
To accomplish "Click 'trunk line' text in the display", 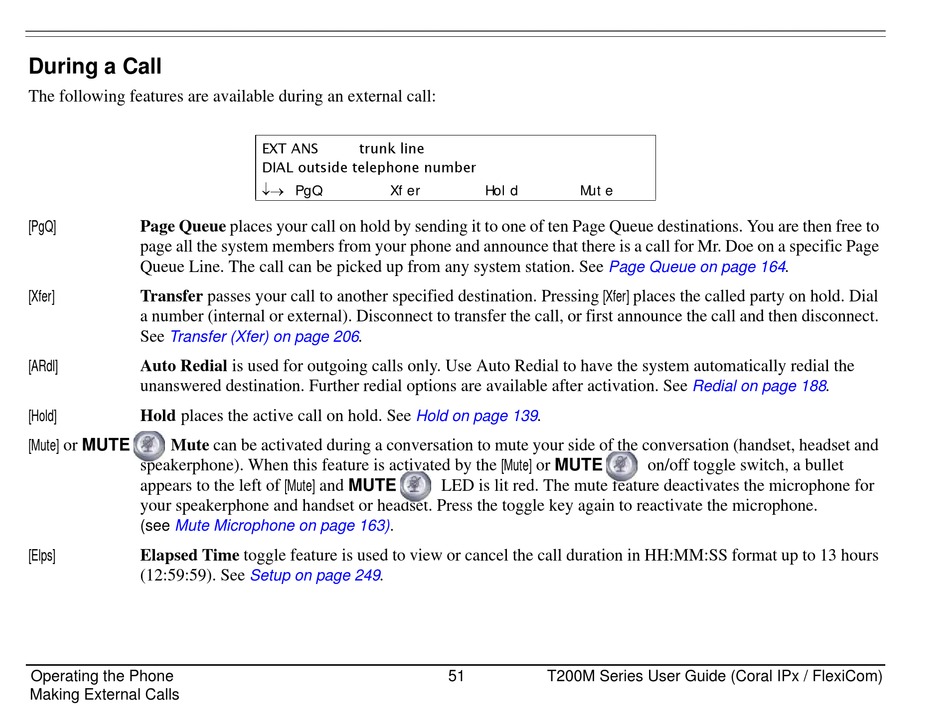I will 391,148.
